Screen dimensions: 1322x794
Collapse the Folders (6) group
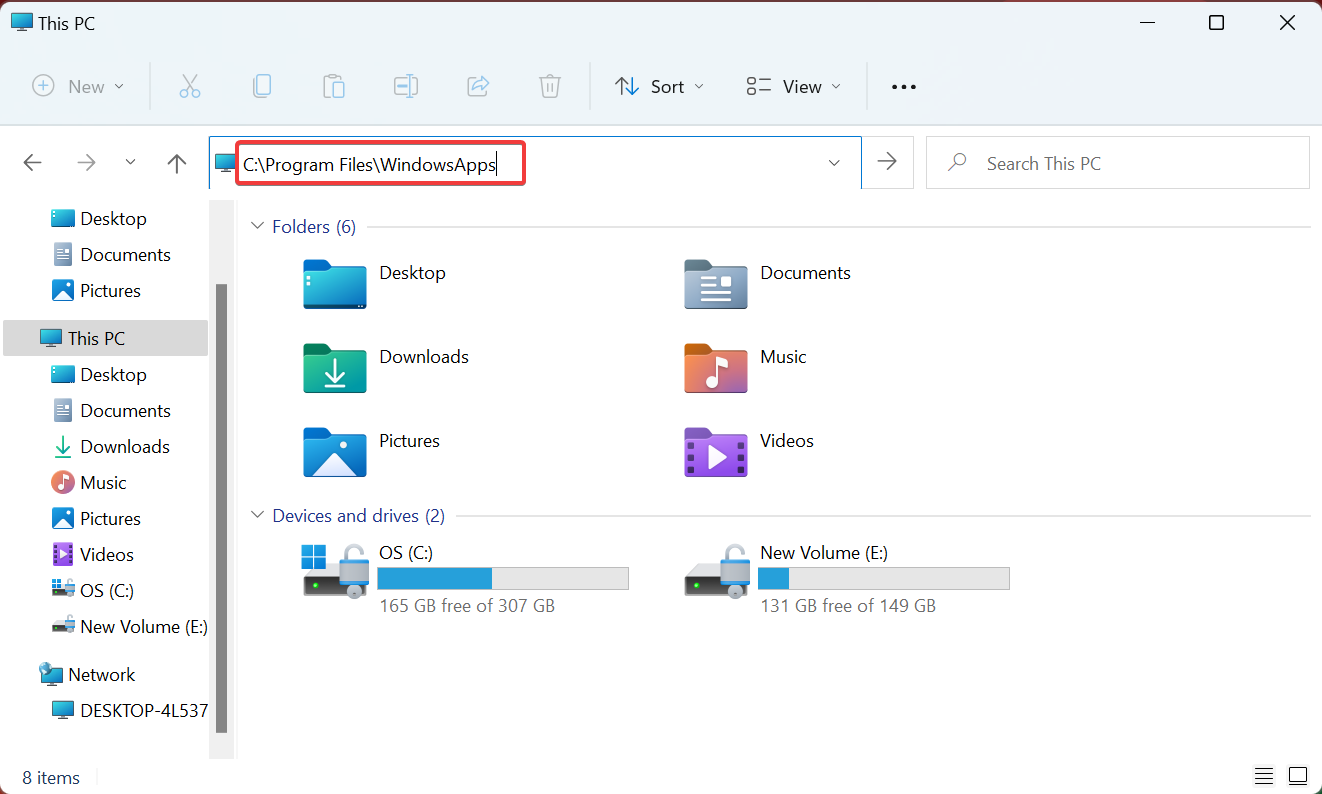[257, 227]
